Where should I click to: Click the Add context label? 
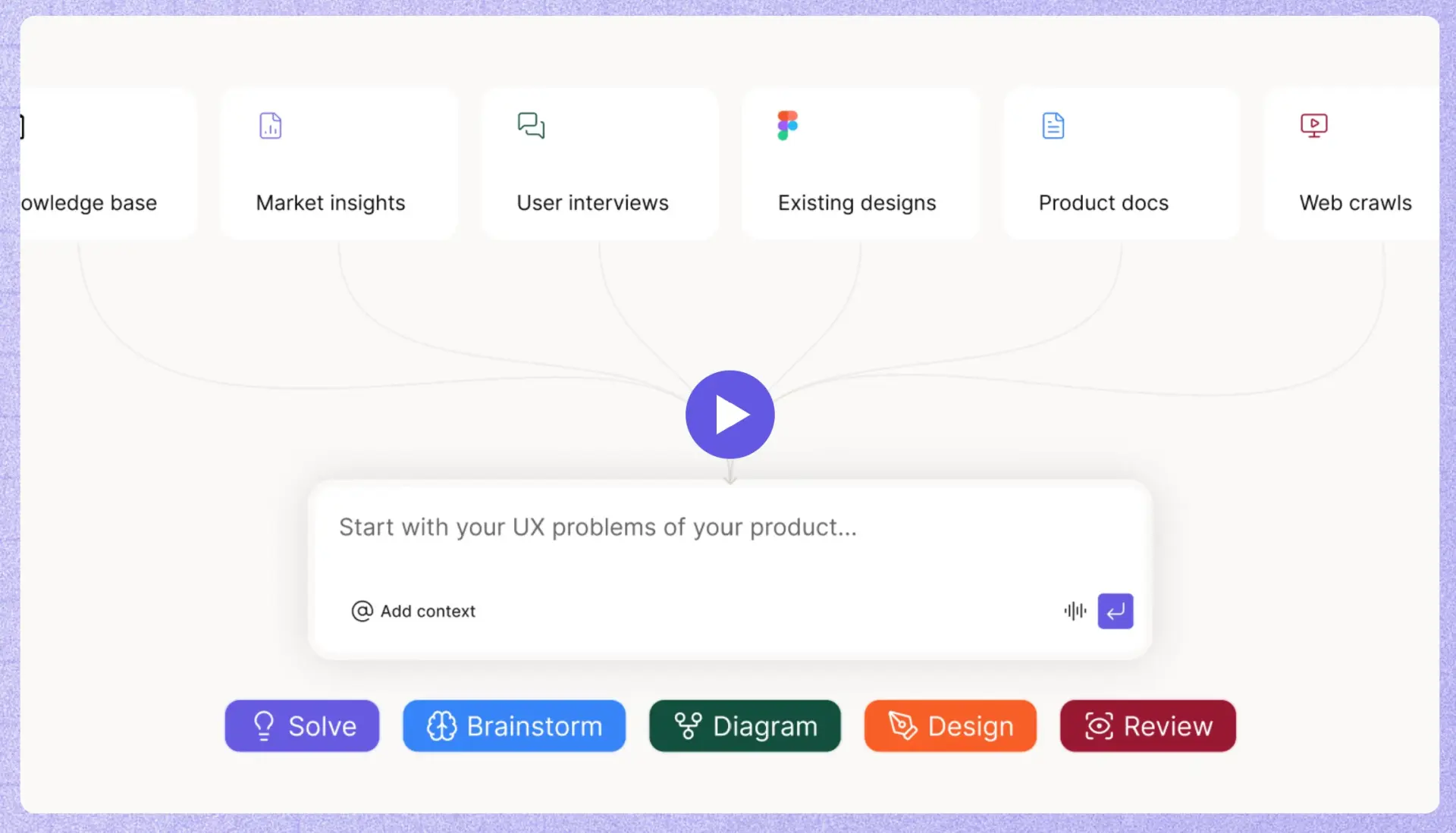click(428, 611)
